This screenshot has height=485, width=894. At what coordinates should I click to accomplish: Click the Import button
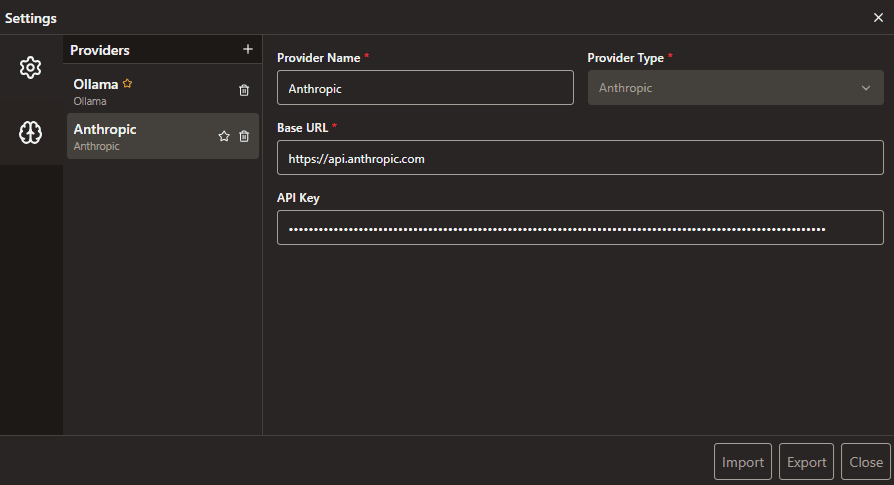click(x=743, y=462)
